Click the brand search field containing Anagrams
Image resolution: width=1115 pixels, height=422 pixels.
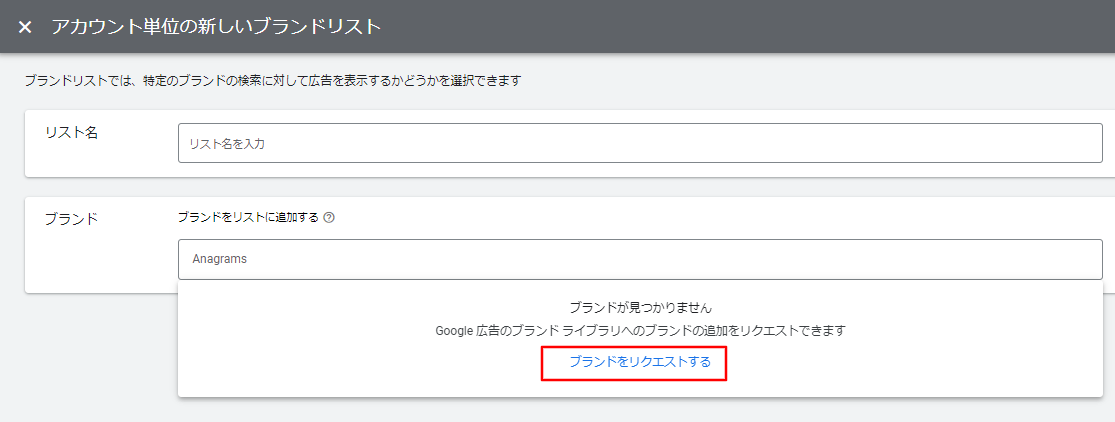pyautogui.click(x=640, y=259)
